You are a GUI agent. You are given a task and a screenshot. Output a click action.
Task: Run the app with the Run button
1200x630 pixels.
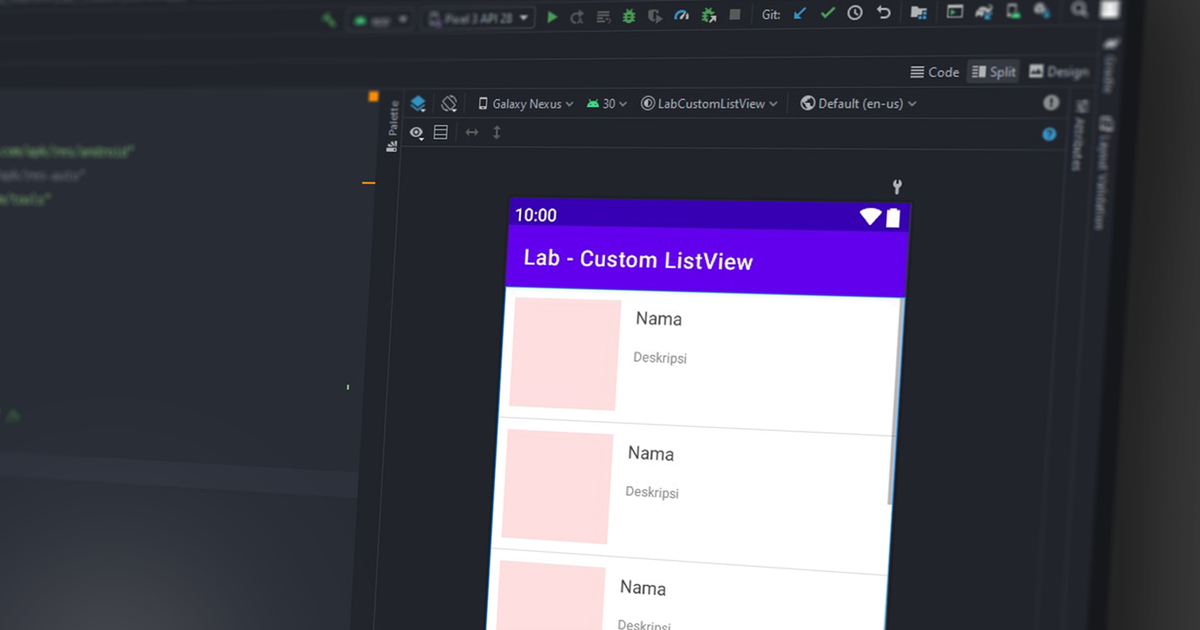click(552, 16)
